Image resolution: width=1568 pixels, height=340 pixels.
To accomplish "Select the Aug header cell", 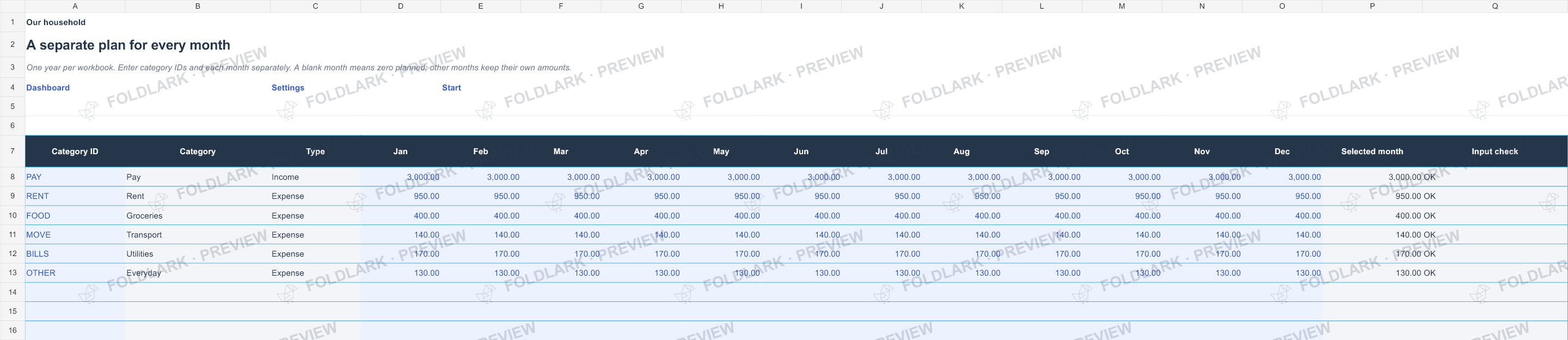I will [961, 151].
